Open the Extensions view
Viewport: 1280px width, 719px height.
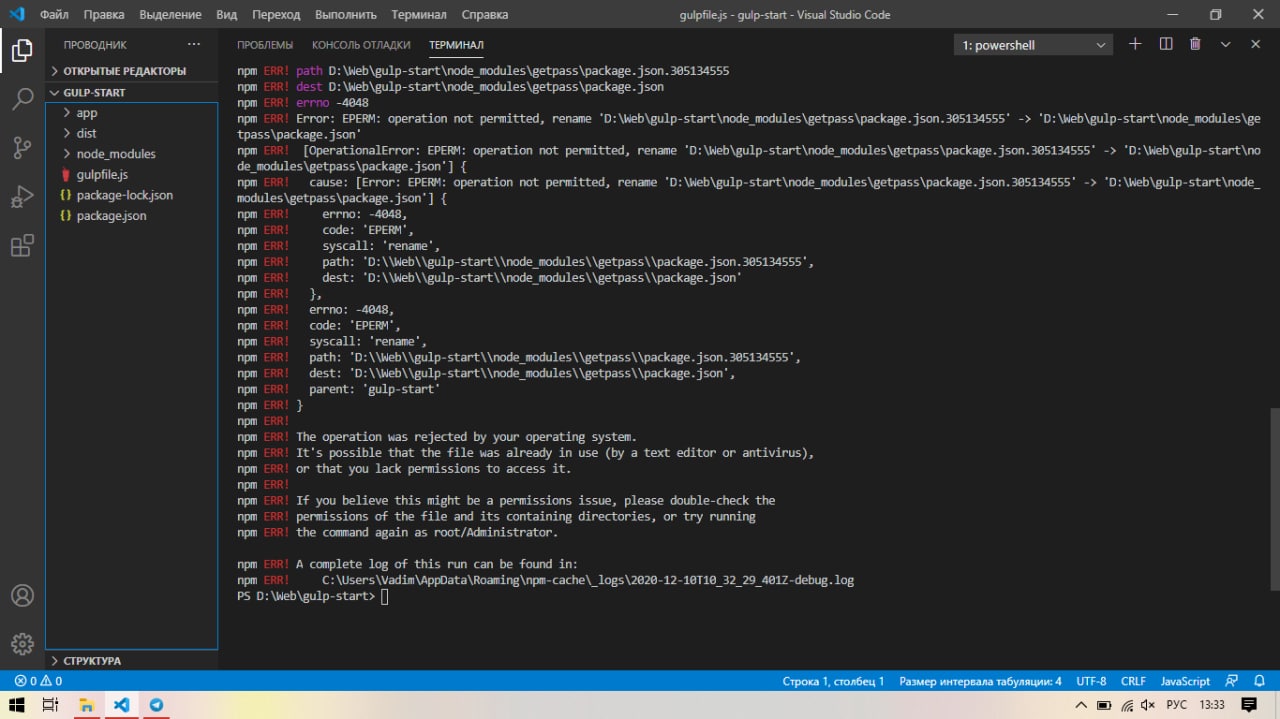[22, 246]
